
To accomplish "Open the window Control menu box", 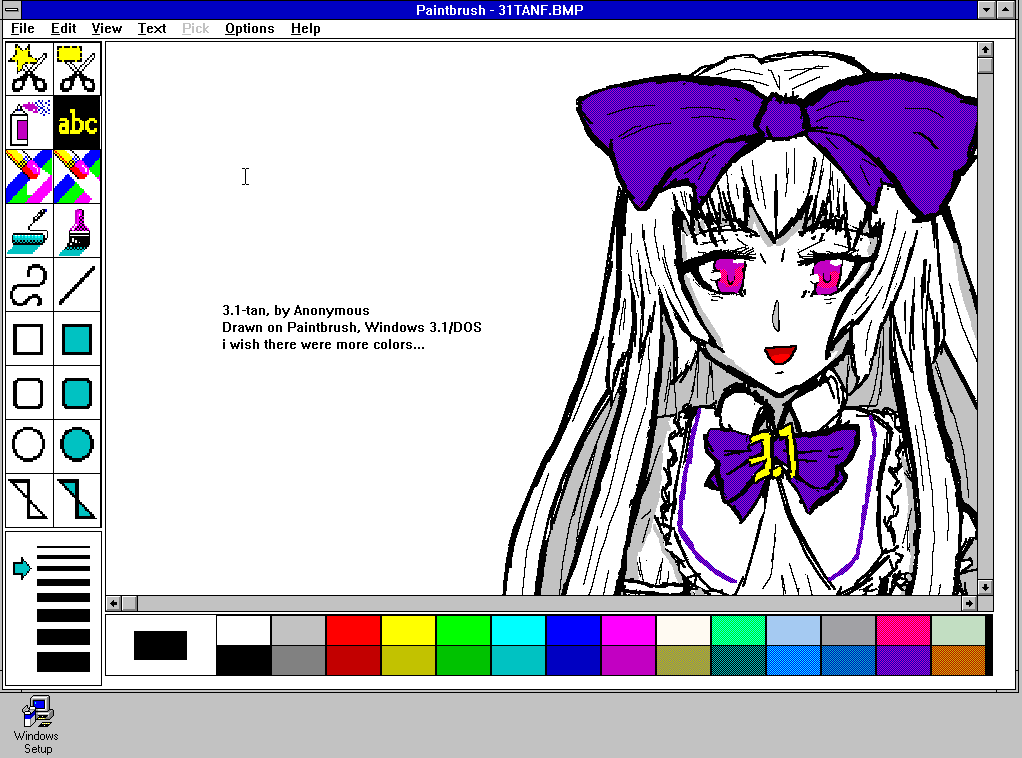I will [12, 10].
